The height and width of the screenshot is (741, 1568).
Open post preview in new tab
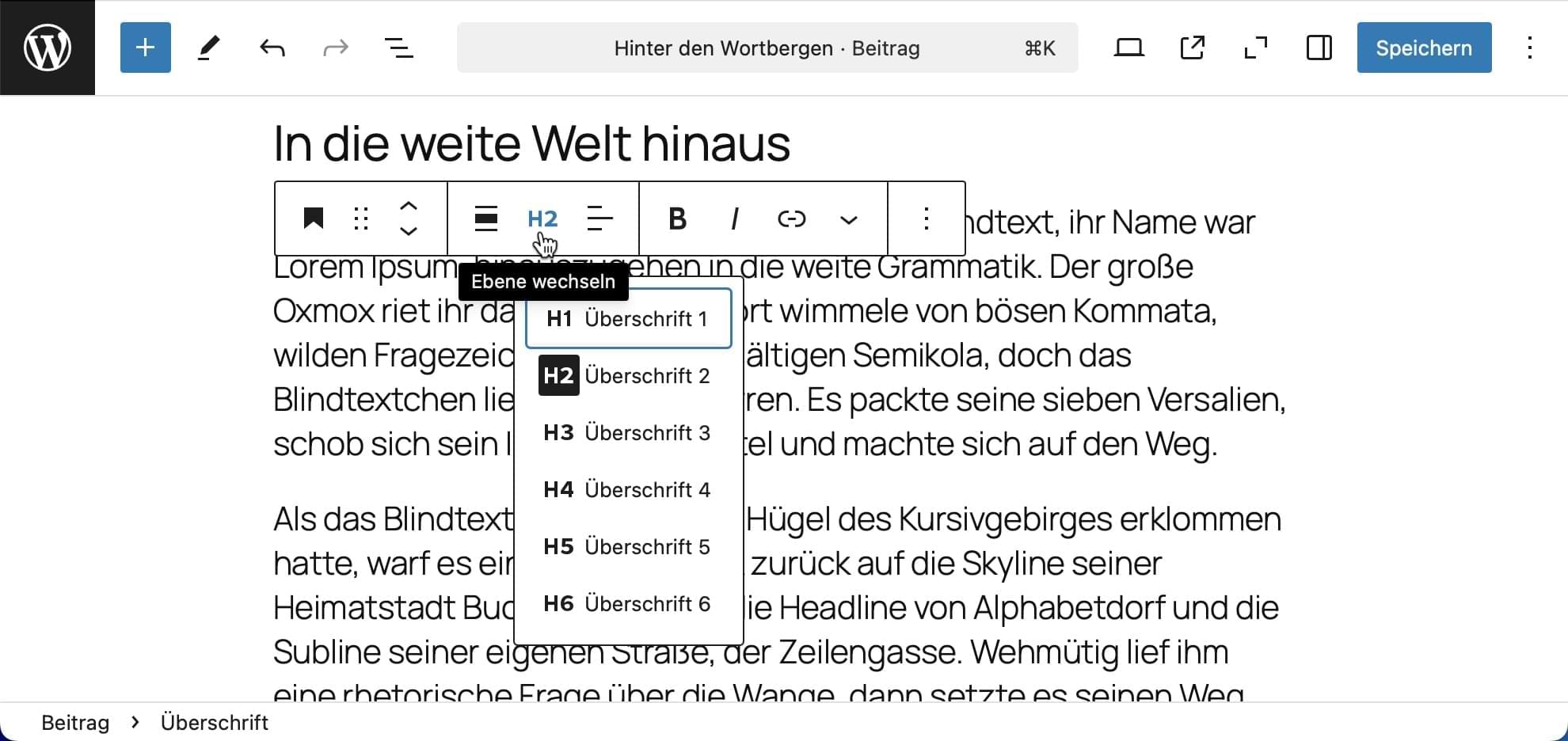tap(1193, 48)
